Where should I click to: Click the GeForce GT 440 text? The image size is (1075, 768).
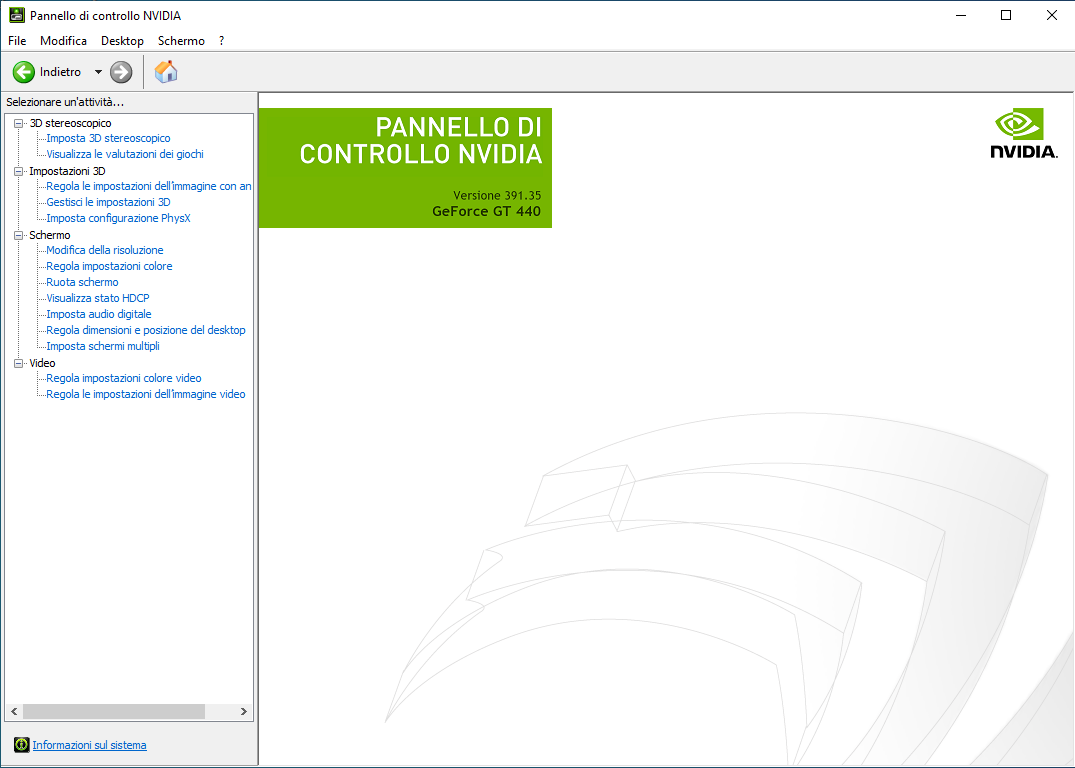coord(486,212)
